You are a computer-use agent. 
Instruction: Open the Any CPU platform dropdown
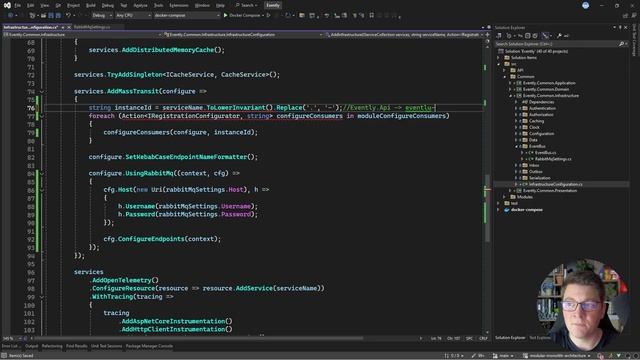click(x=133, y=16)
